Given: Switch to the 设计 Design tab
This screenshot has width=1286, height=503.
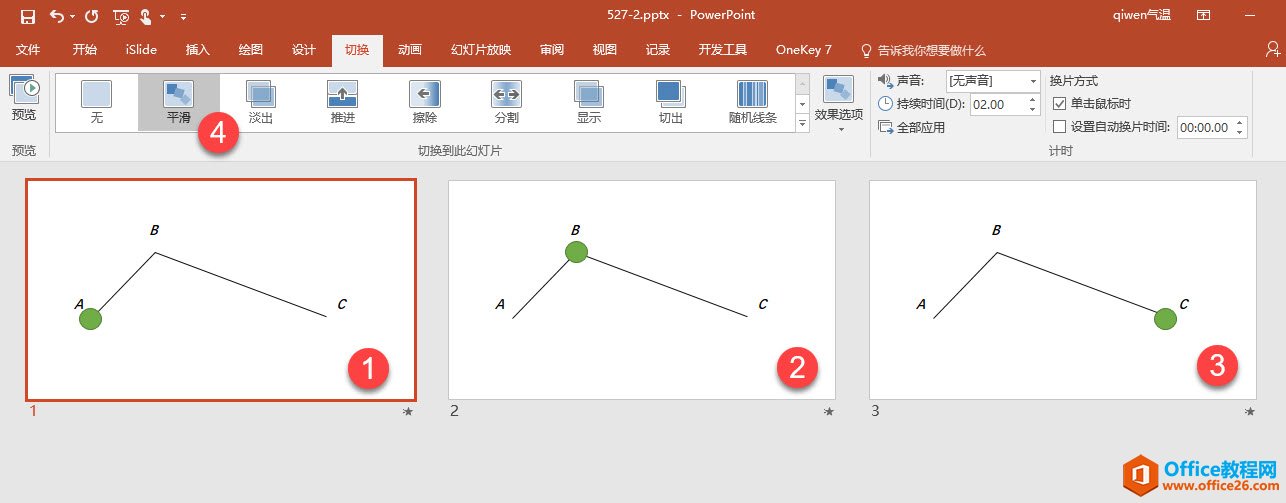Looking at the screenshot, I should [304, 50].
